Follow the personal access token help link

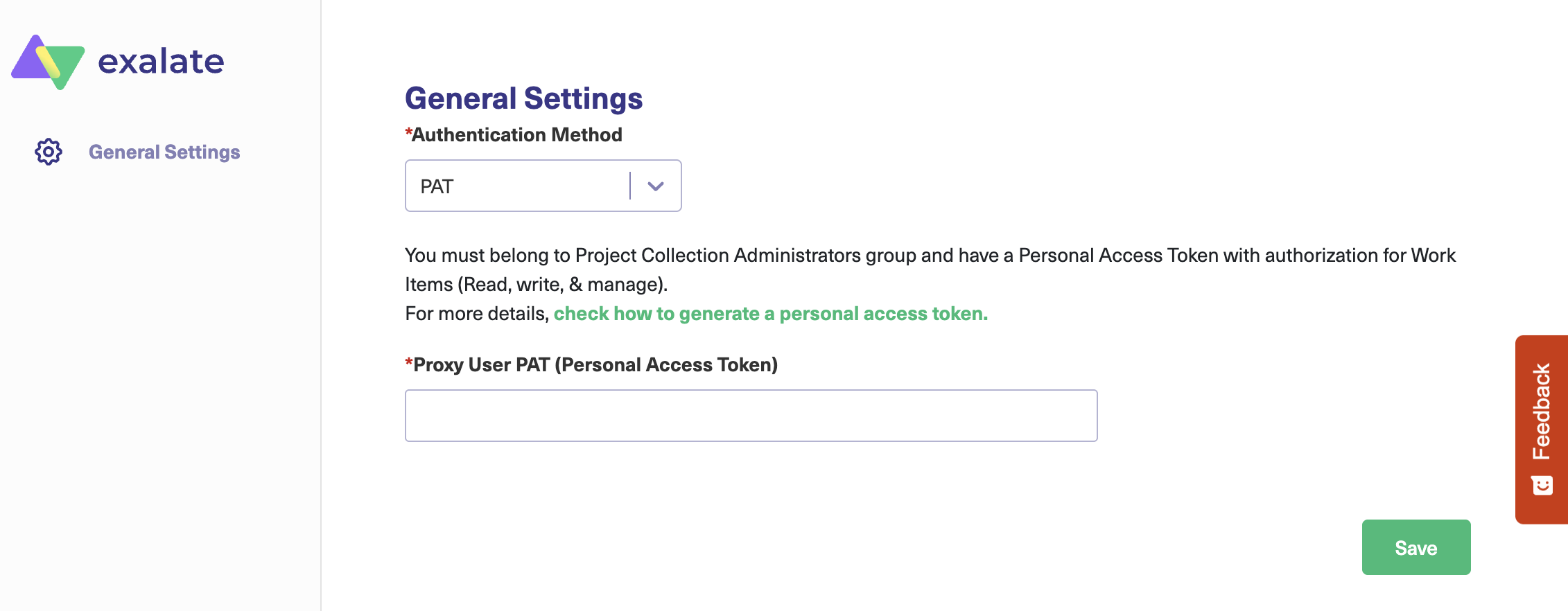(x=770, y=314)
